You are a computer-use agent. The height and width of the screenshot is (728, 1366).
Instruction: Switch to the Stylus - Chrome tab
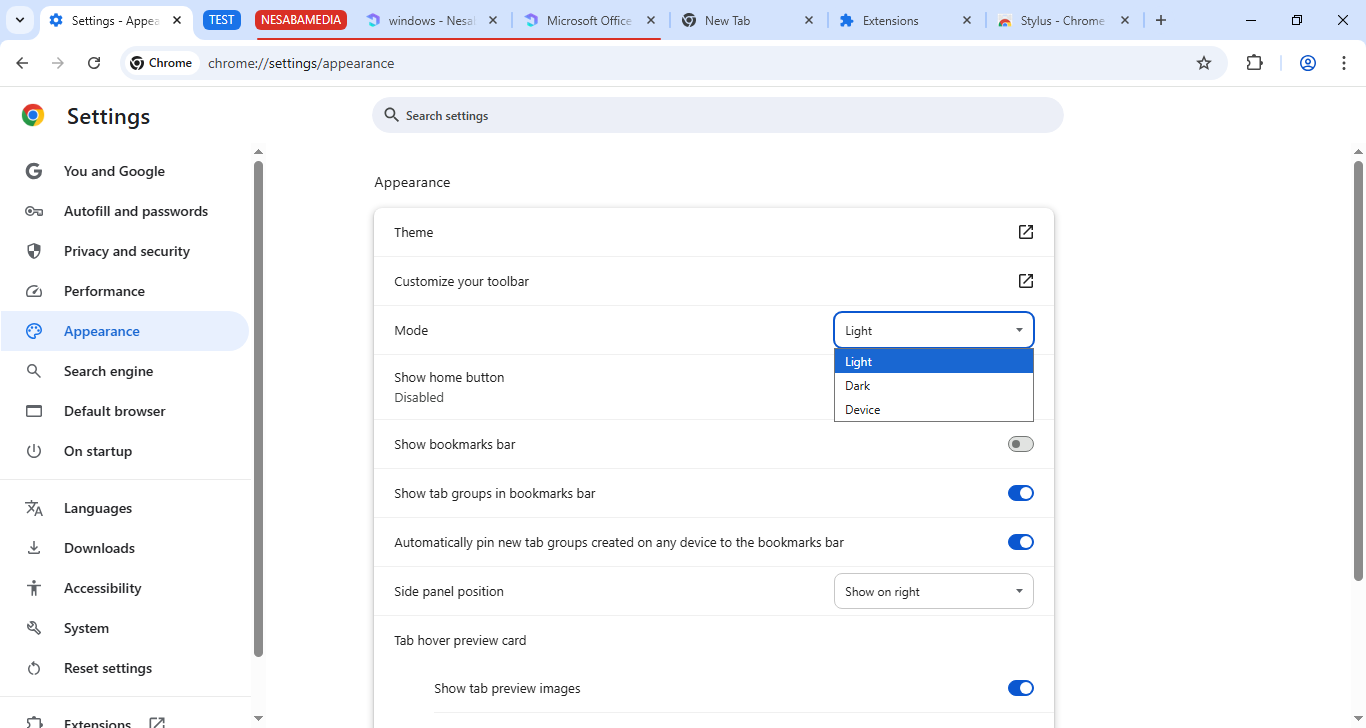(1061, 20)
